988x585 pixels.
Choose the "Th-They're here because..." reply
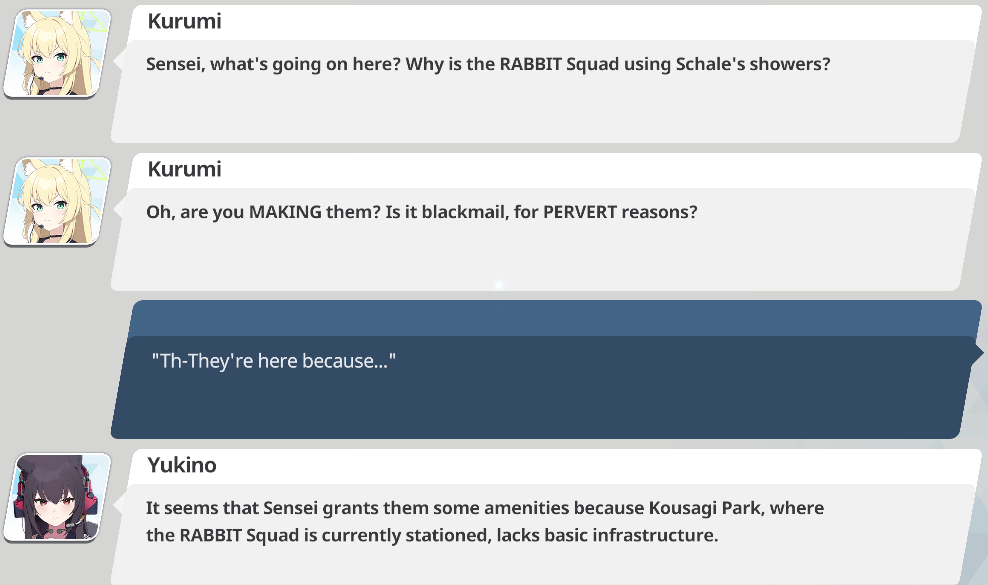(274, 361)
